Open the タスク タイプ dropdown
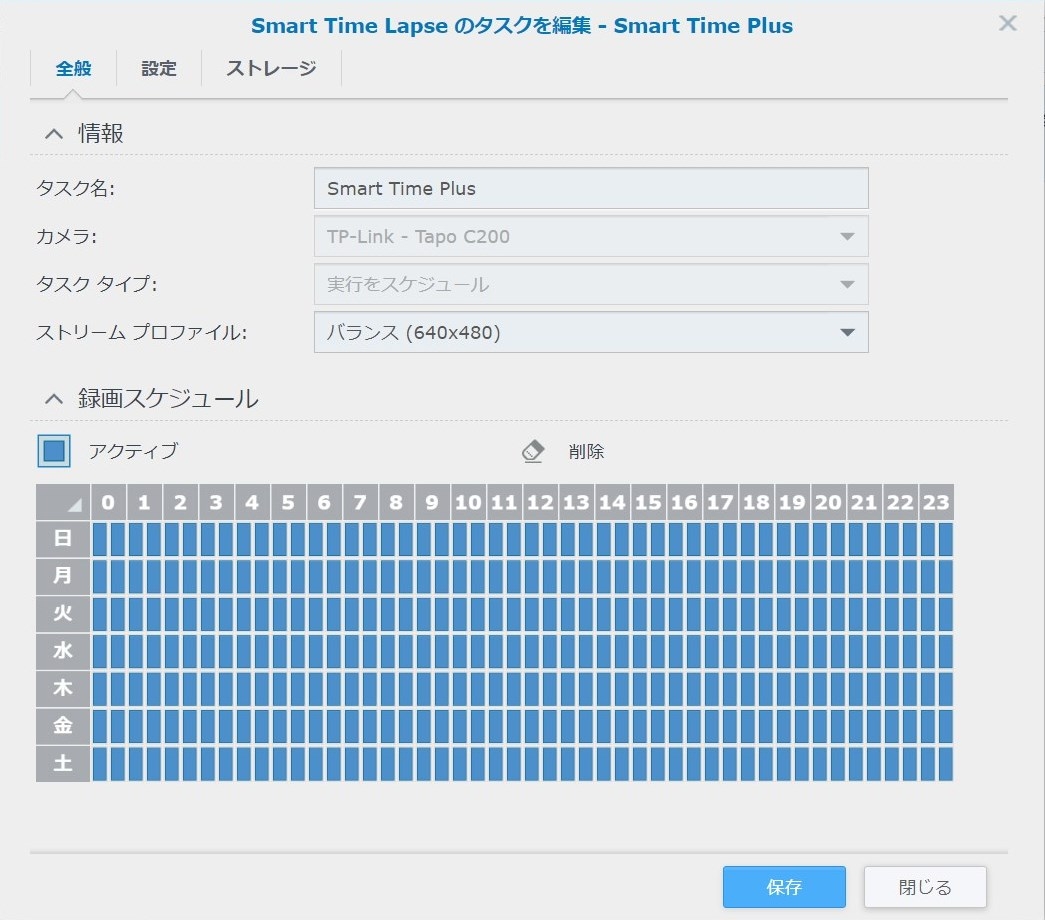 coord(590,284)
